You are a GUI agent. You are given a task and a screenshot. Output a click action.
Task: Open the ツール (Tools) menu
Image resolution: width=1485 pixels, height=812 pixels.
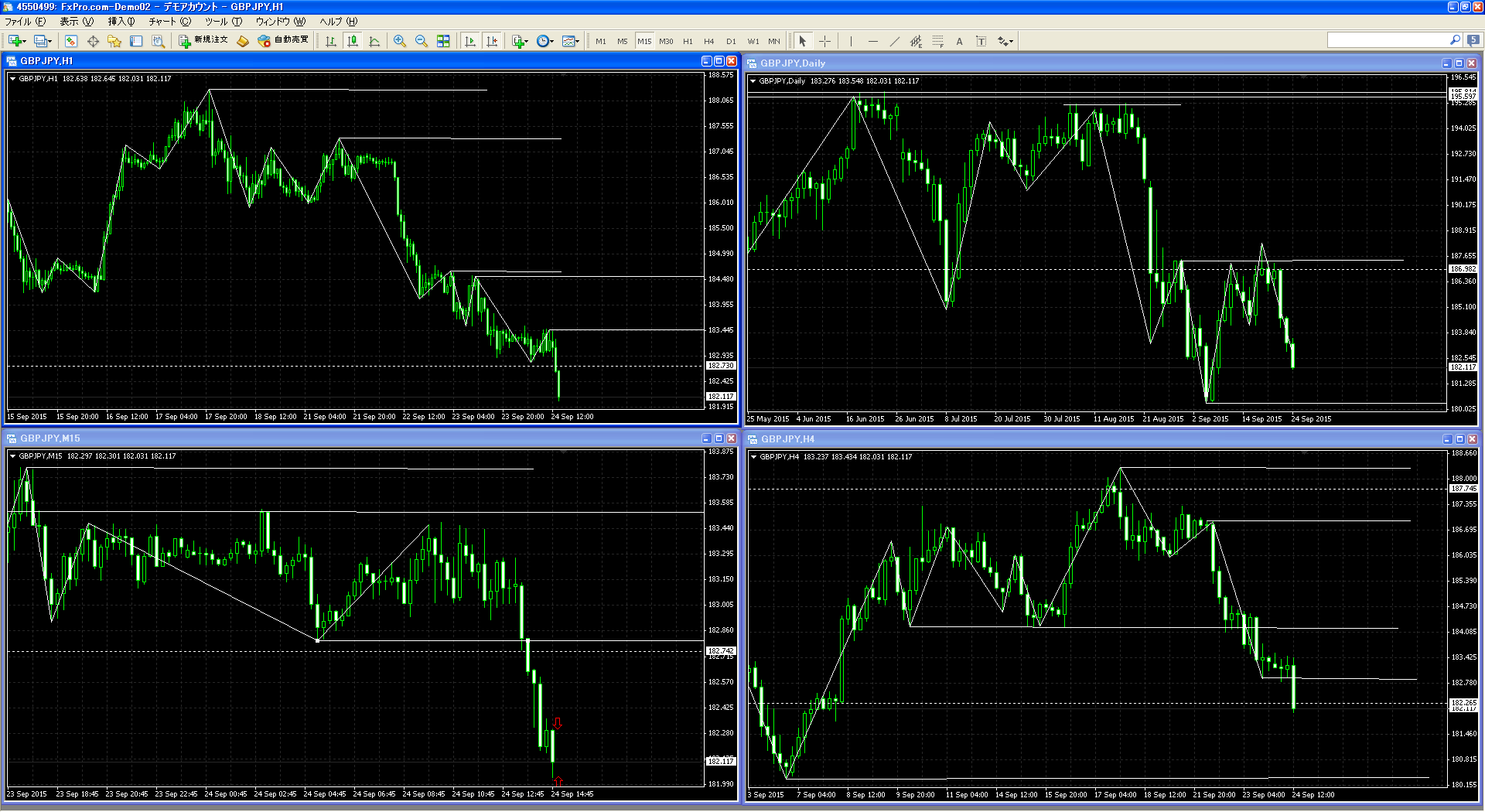click(223, 22)
